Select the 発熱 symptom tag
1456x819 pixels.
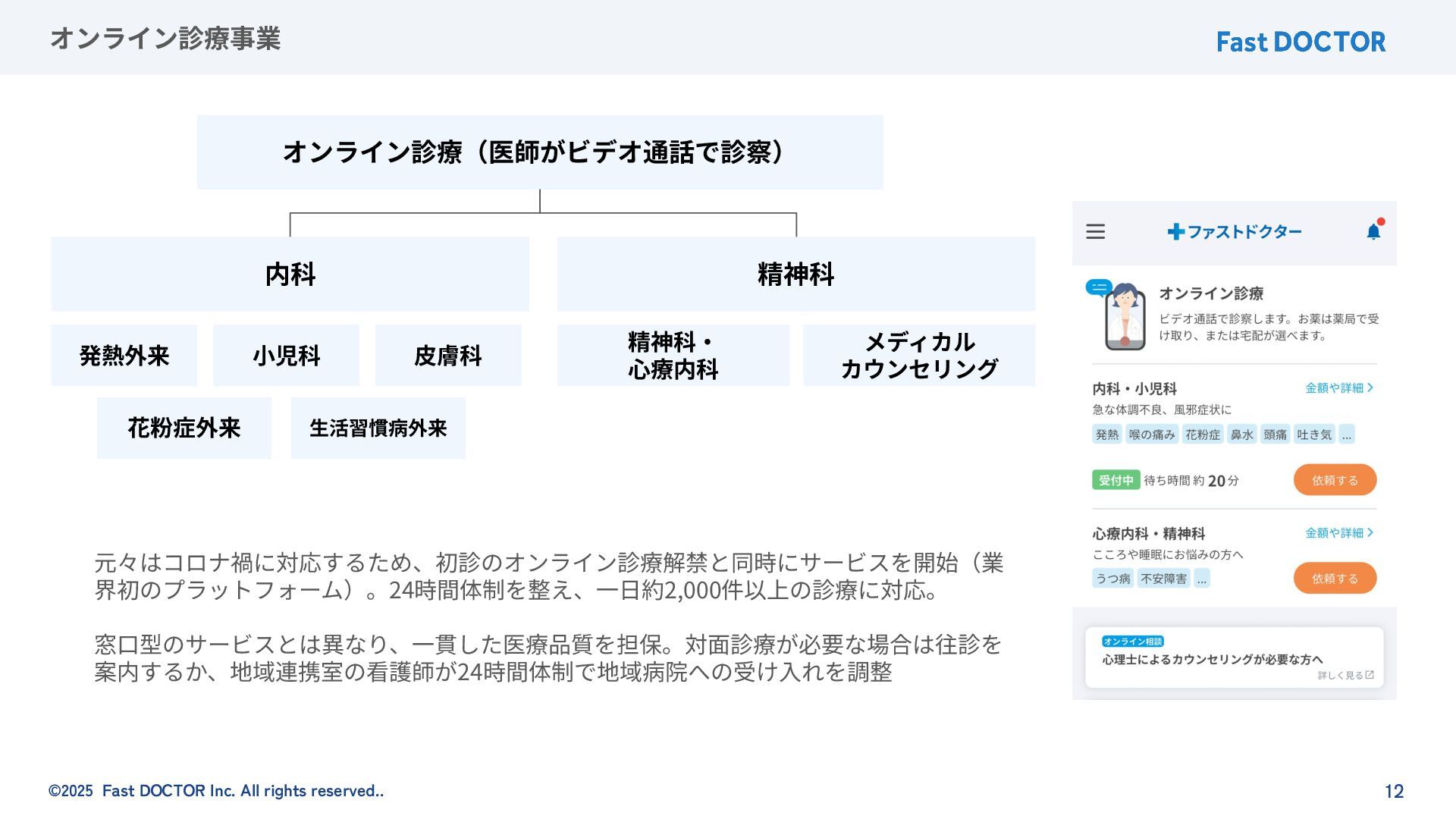point(1106,435)
